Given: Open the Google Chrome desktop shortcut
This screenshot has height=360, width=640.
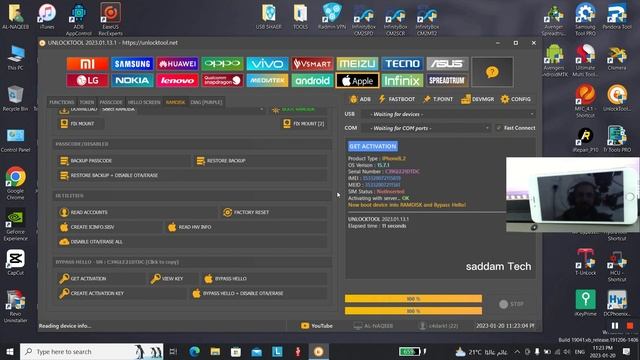Looking at the screenshot, I should (x=16, y=183).
